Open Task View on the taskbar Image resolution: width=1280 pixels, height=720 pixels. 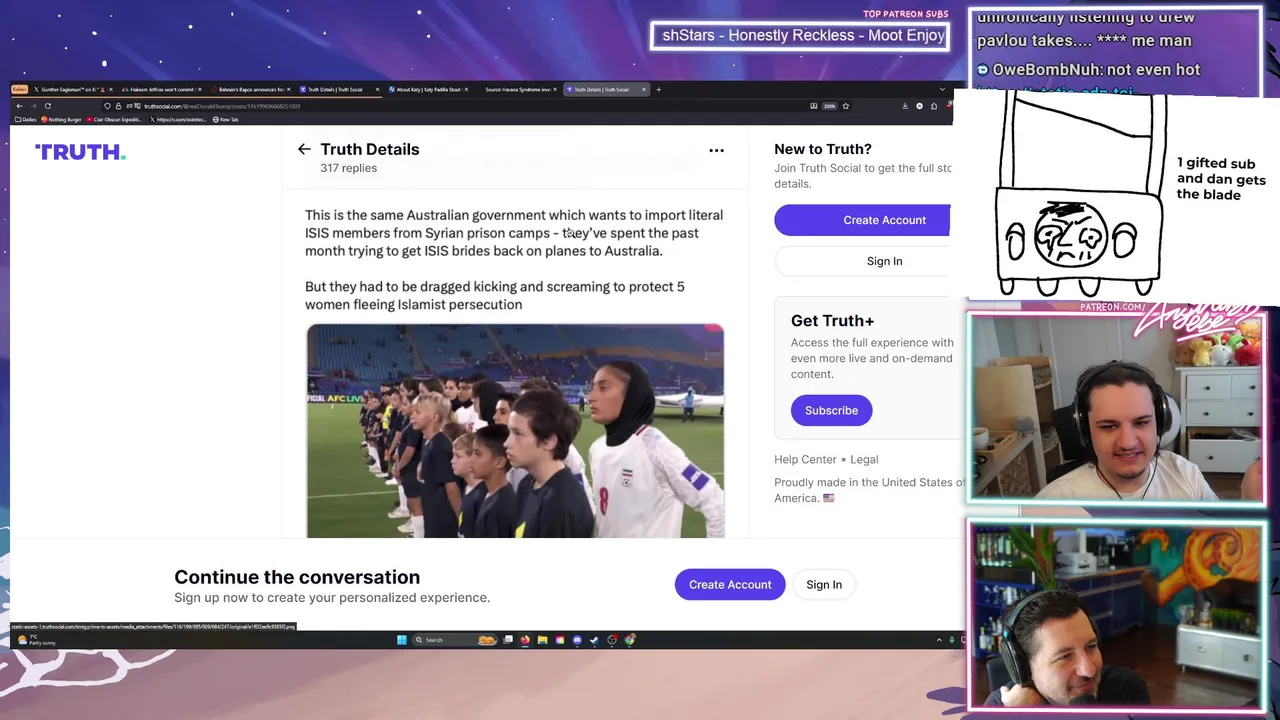tap(508, 640)
